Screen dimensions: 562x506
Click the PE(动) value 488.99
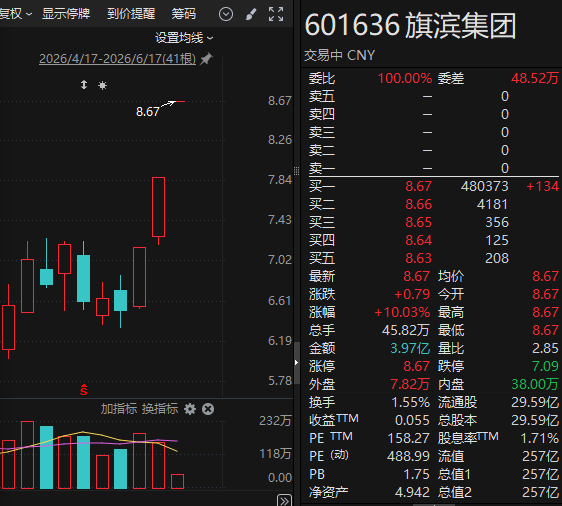click(408, 456)
